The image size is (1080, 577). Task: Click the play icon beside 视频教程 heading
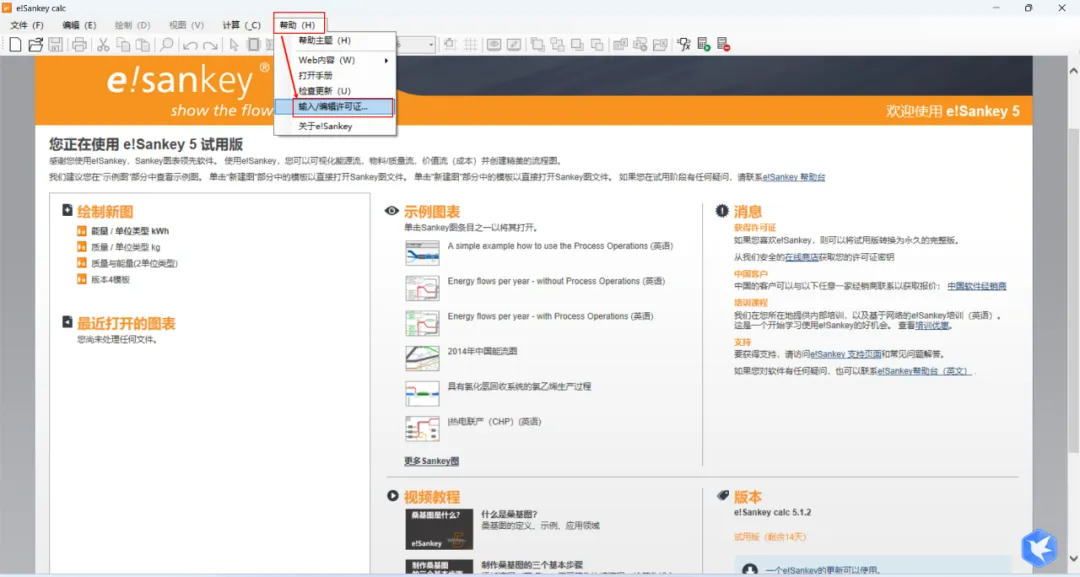coord(393,496)
